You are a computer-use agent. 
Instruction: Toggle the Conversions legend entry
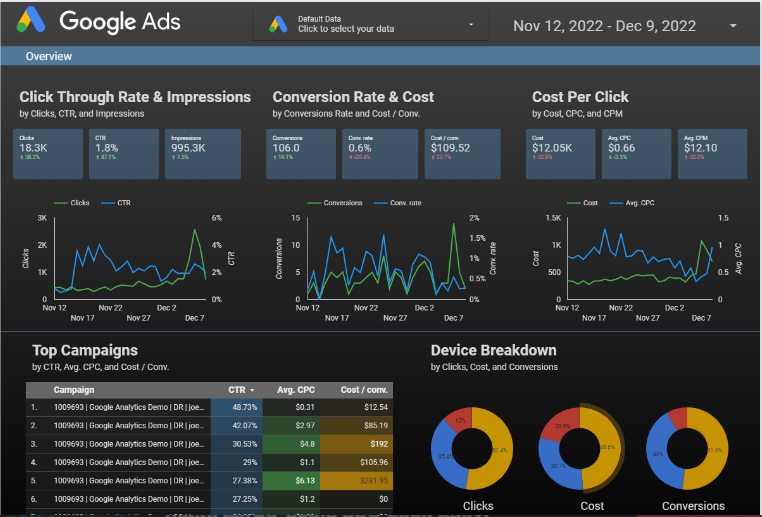click(335, 203)
